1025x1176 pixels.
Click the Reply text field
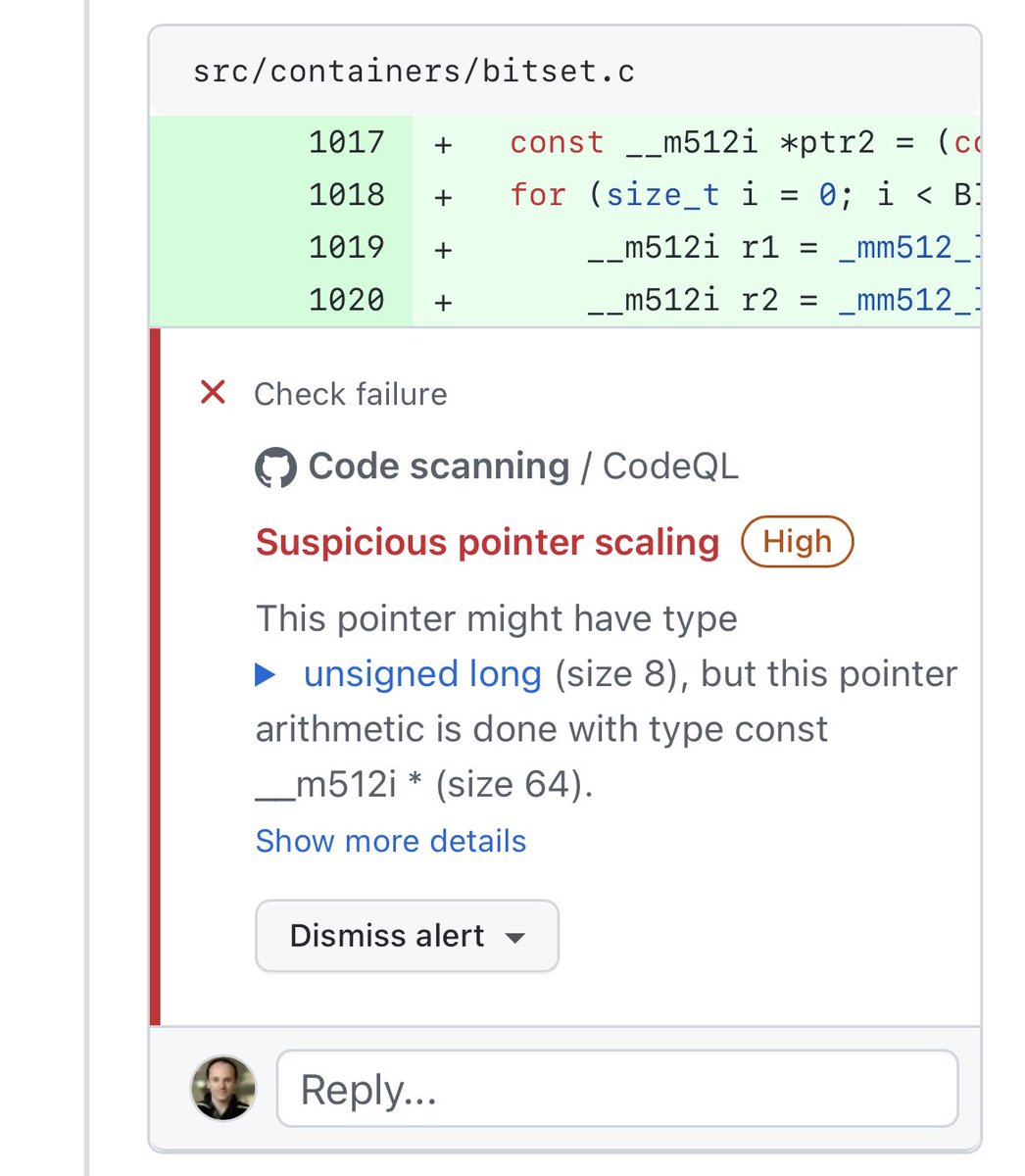click(617, 1089)
